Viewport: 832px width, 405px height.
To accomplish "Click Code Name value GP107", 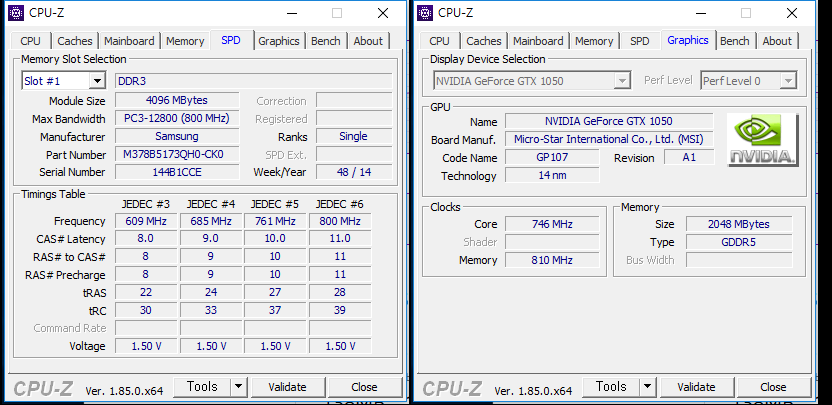I will (552, 157).
